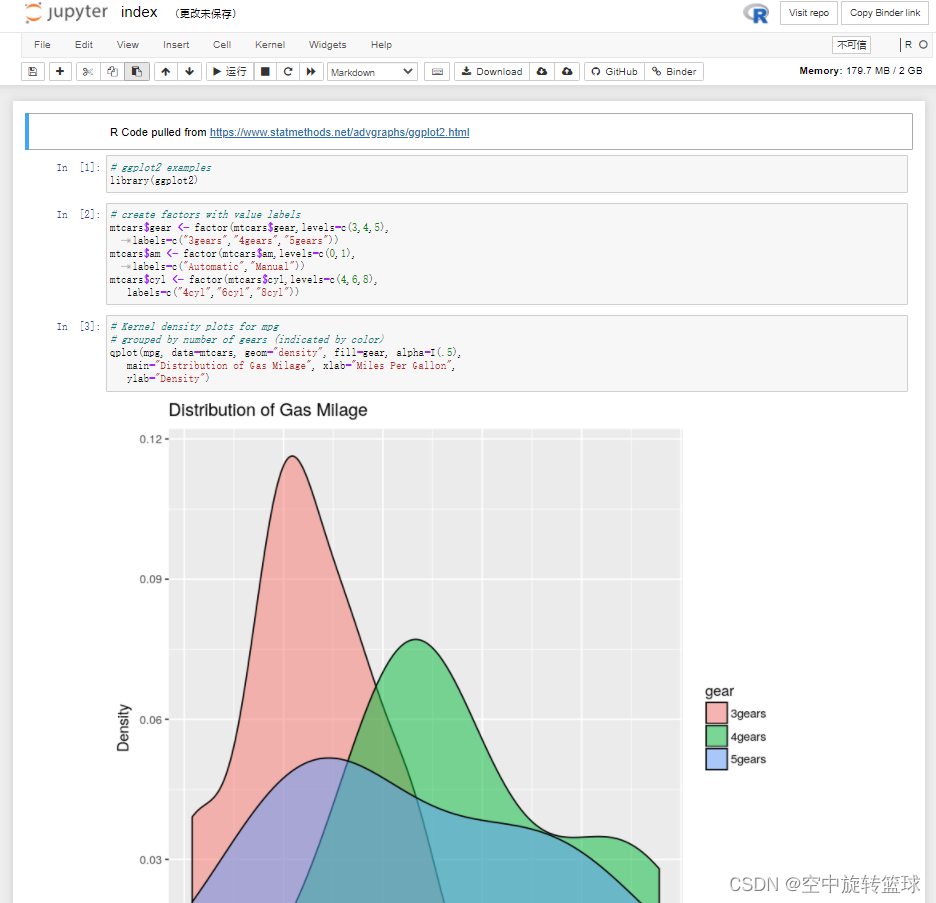Viewport: 936px width, 903px height.
Task: Click the Jupyter logo
Action: [x=66, y=13]
